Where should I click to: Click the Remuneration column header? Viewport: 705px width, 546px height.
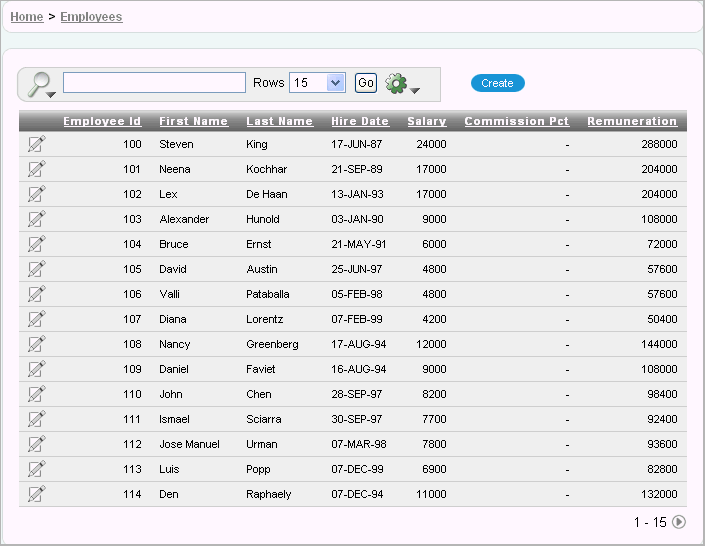point(632,121)
